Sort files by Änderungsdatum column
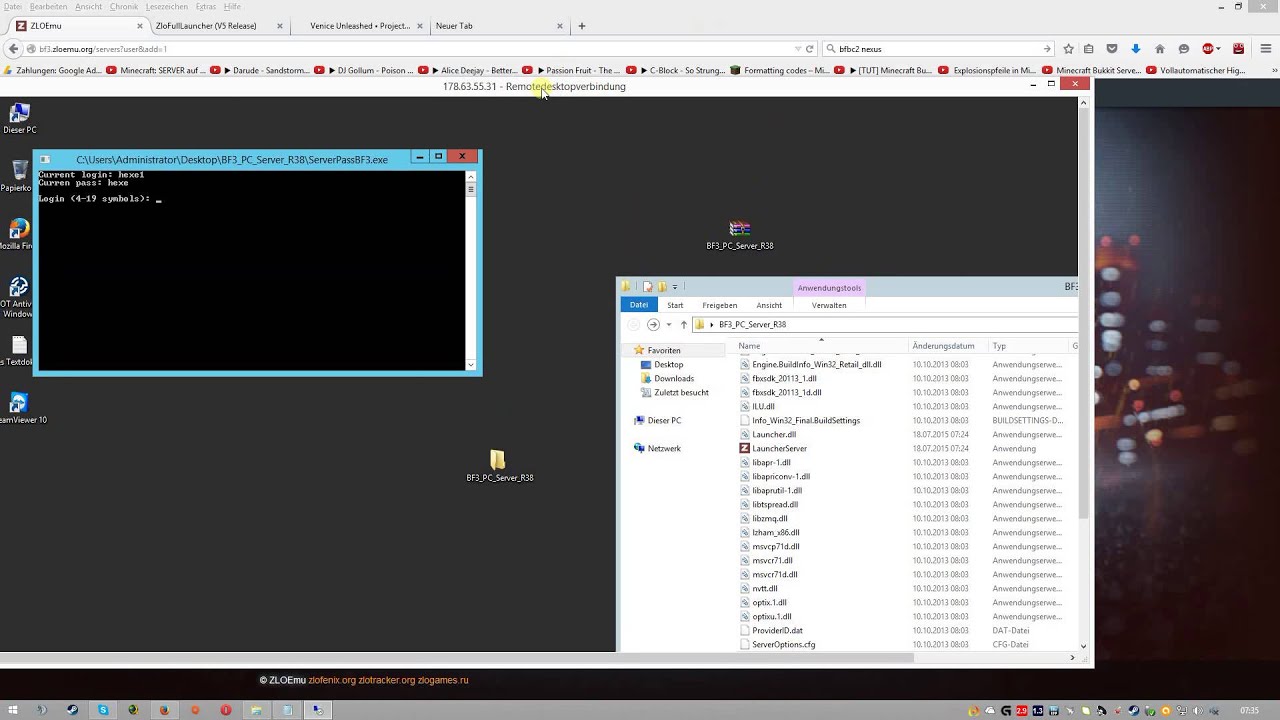 tap(943, 346)
